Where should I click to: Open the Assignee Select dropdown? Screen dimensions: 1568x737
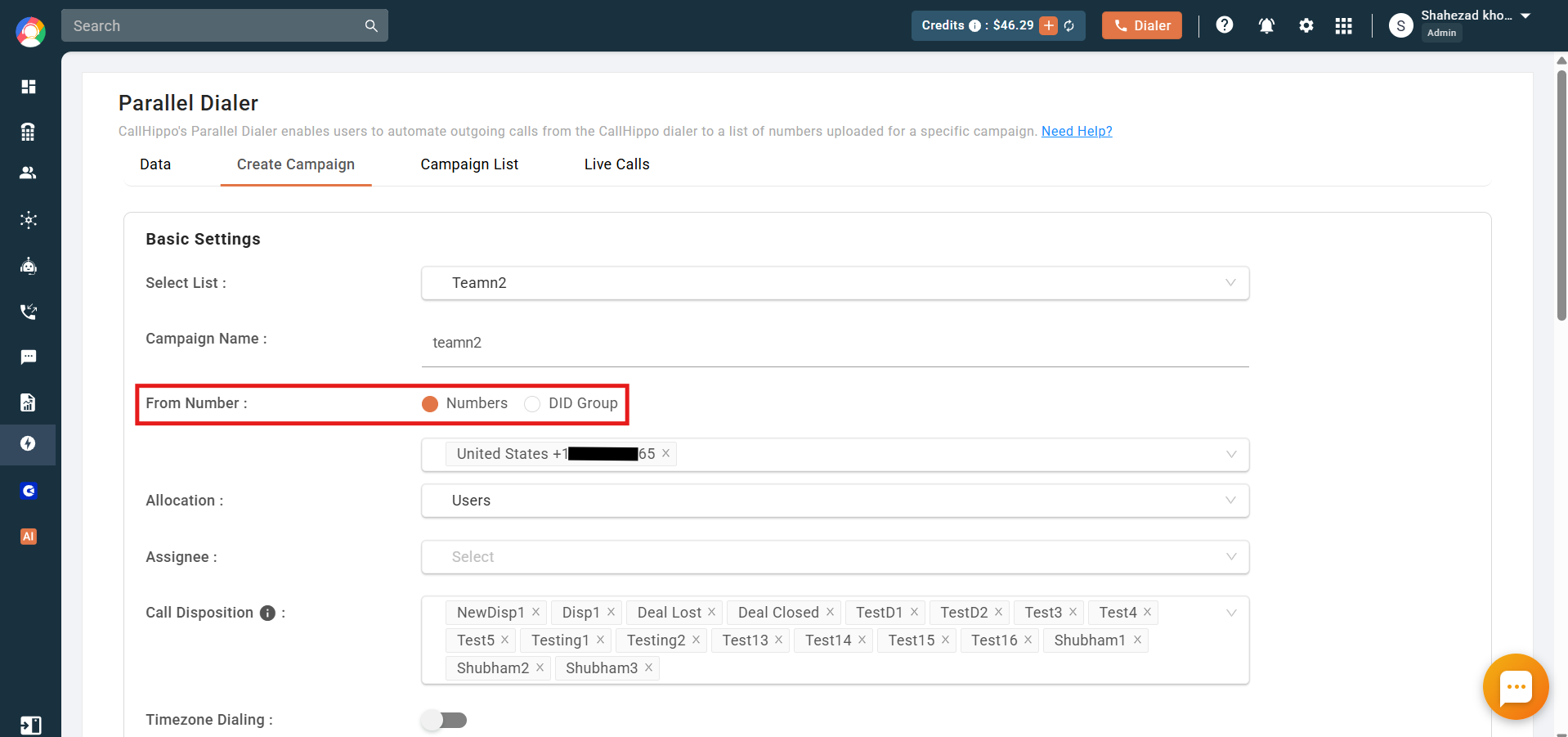point(835,557)
